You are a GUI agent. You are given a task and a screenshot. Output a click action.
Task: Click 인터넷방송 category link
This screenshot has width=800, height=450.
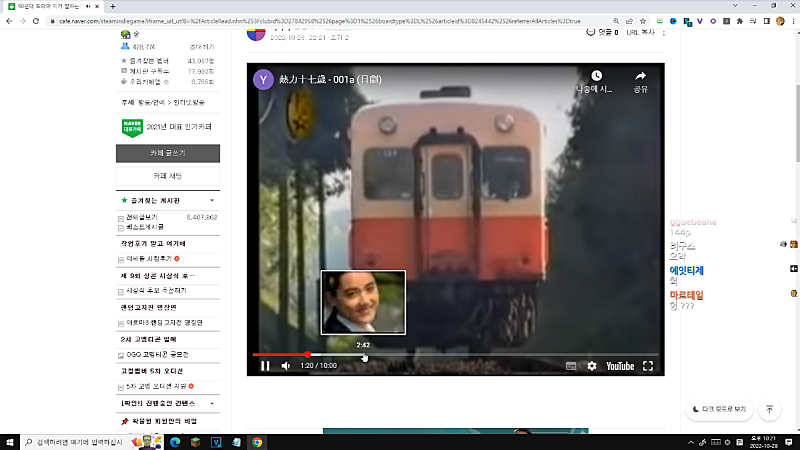tap(189, 103)
